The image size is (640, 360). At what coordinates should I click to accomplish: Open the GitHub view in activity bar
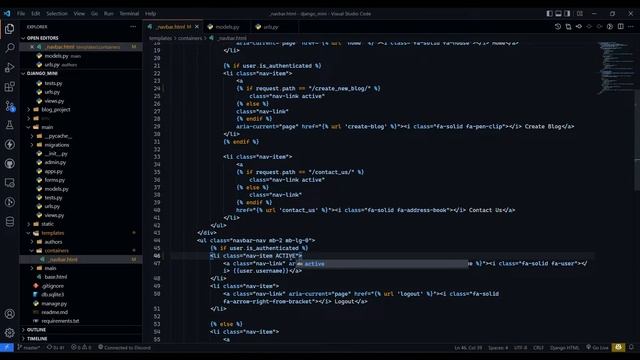coord(9,164)
